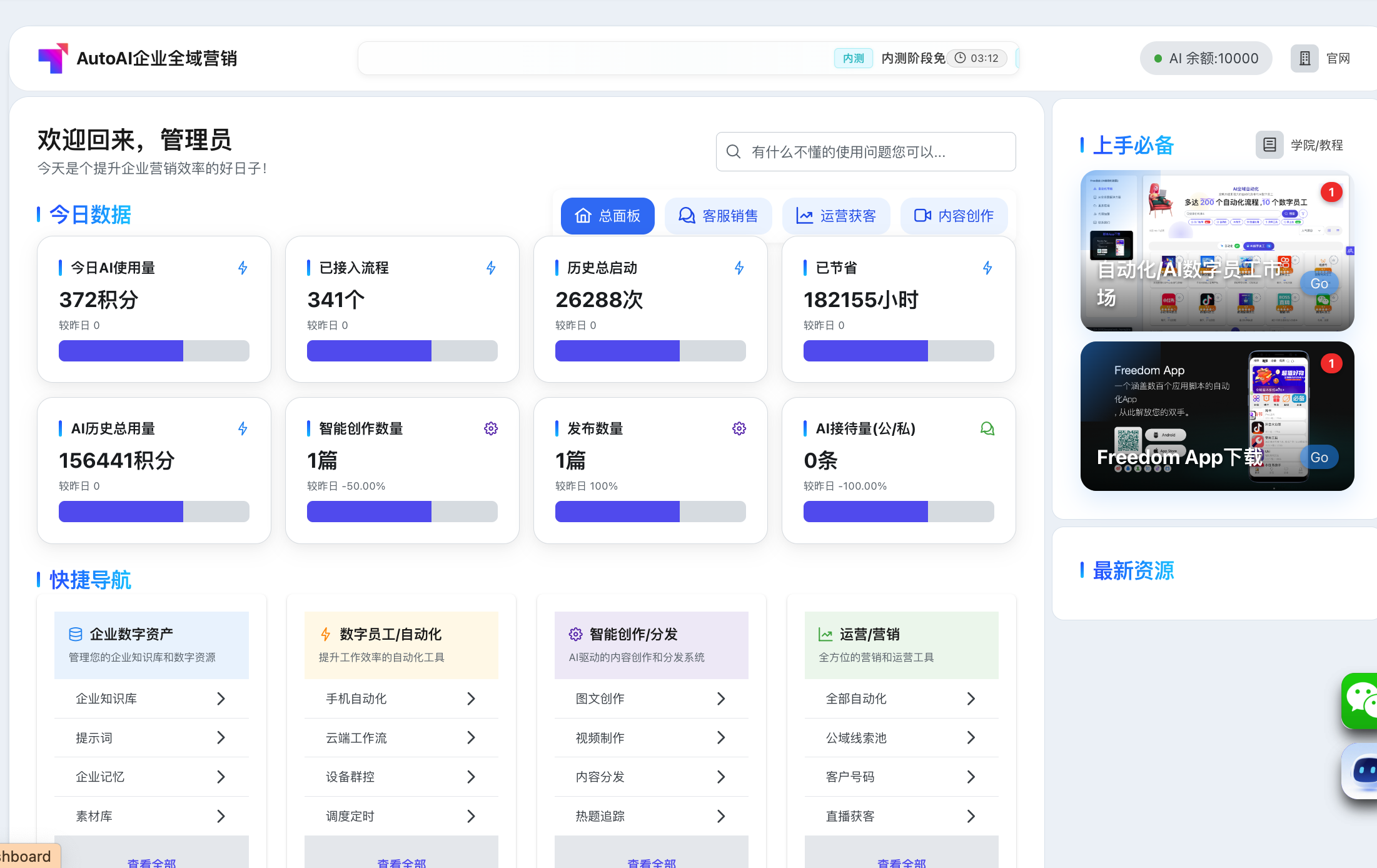Click the 历史总启动 progress bar
The width and height of the screenshot is (1377, 868).
click(650, 351)
